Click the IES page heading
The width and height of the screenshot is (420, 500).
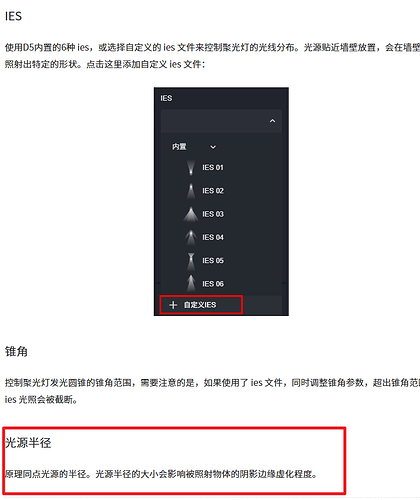(x=13, y=16)
